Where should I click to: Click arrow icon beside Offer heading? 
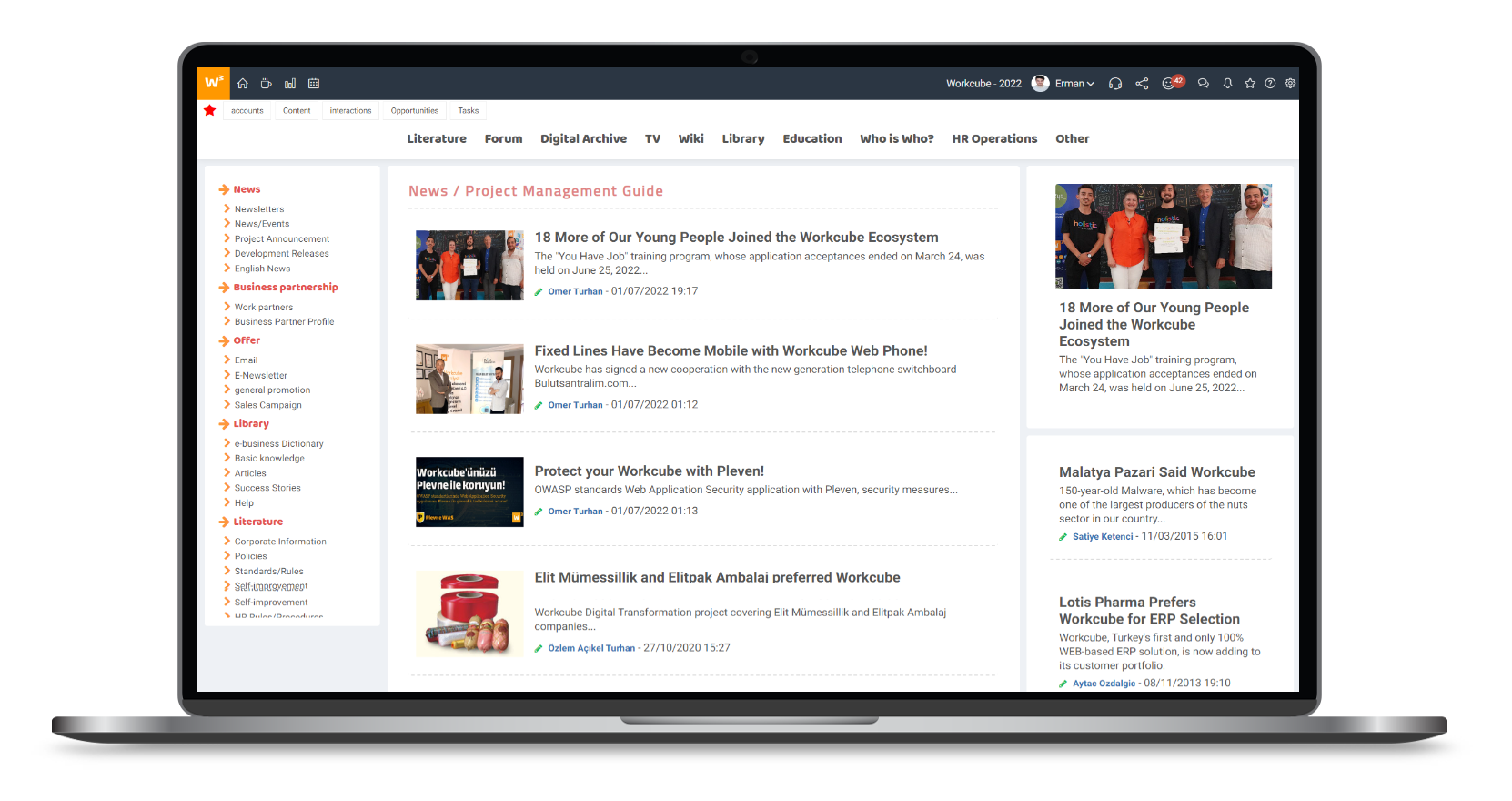tap(224, 341)
